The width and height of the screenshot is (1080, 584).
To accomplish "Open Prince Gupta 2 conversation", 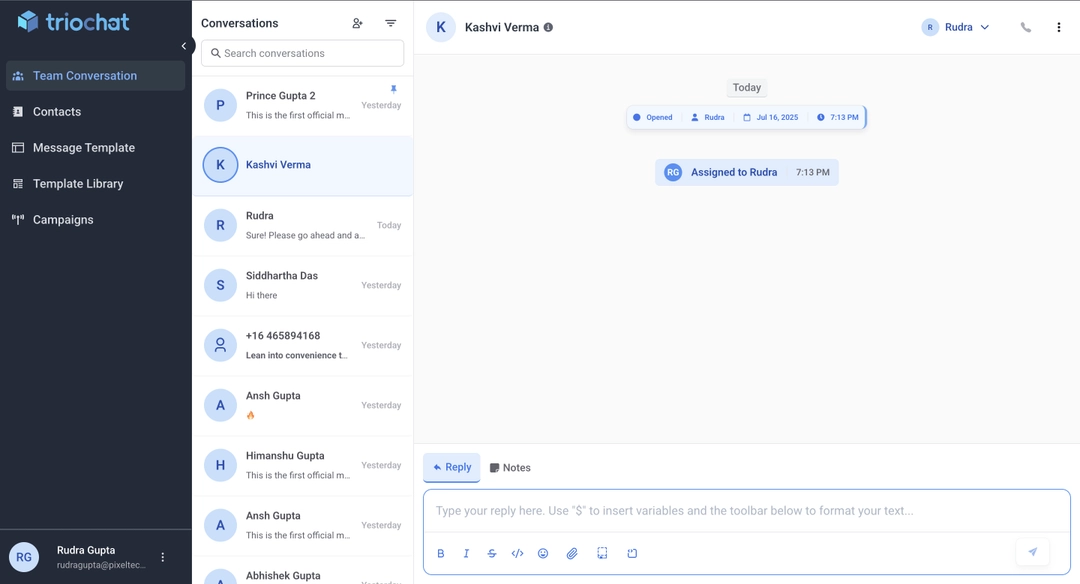I will pyautogui.click(x=302, y=105).
